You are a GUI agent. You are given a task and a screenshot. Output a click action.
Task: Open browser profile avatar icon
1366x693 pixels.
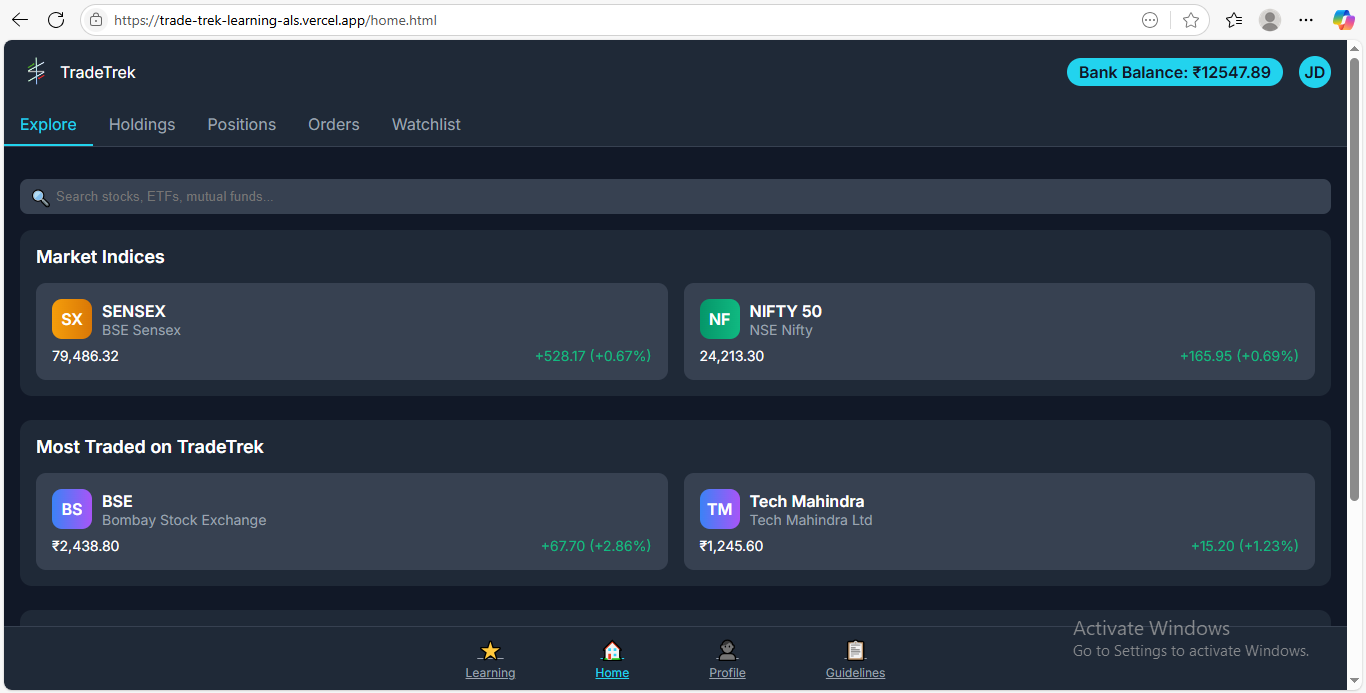pos(1270,20)
